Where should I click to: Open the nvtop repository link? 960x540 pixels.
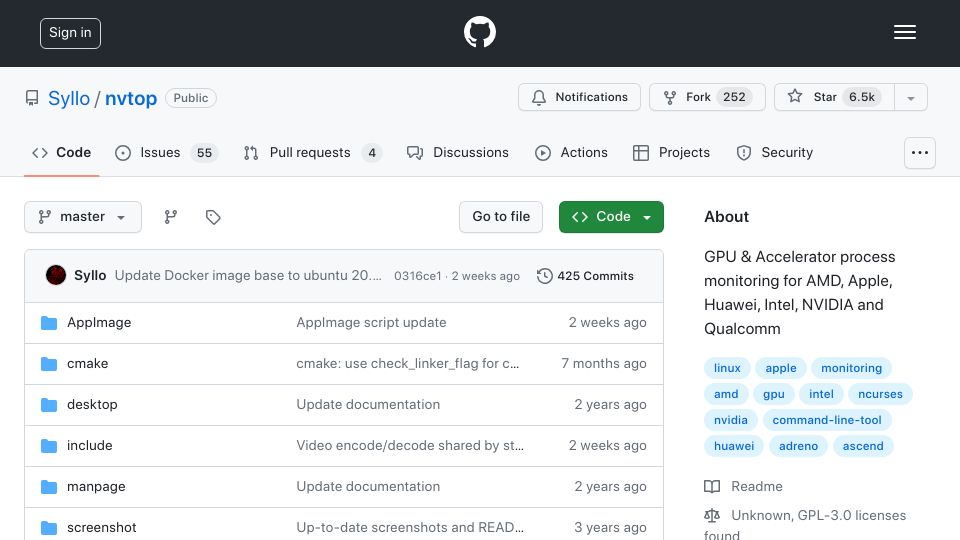coord(131,99)
